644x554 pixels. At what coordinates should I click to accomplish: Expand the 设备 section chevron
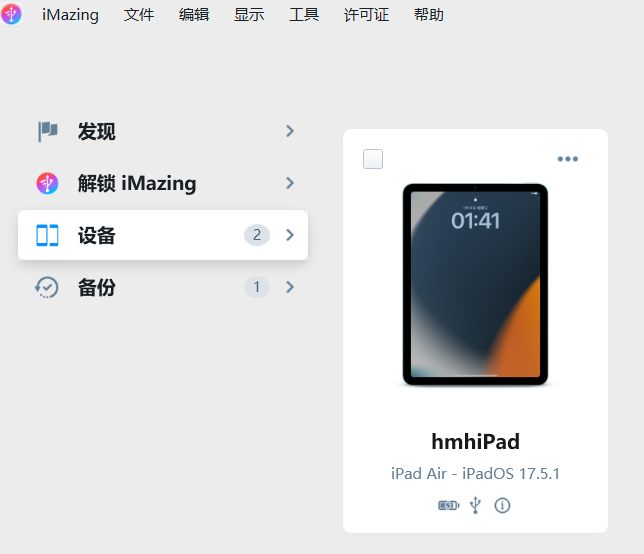(290, 235)
